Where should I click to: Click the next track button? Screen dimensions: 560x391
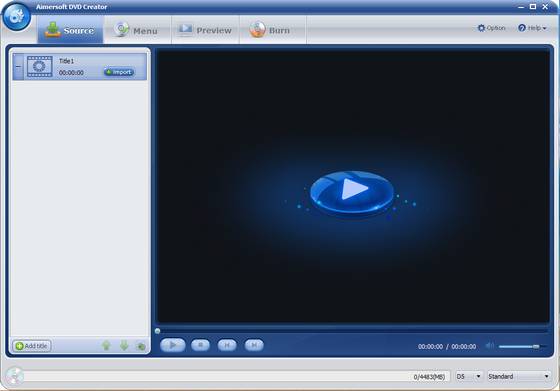(254, 345)
